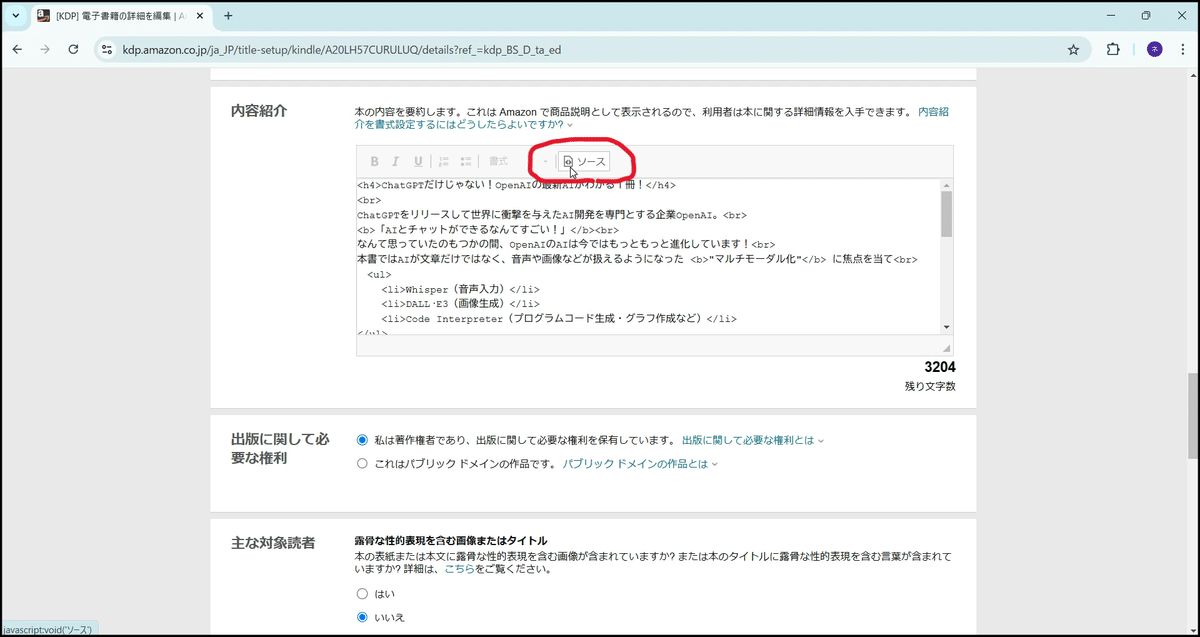Screen dimensions: 1200x637
Task: Click the 内容紹介 section heading
Action: coord(259,111)
